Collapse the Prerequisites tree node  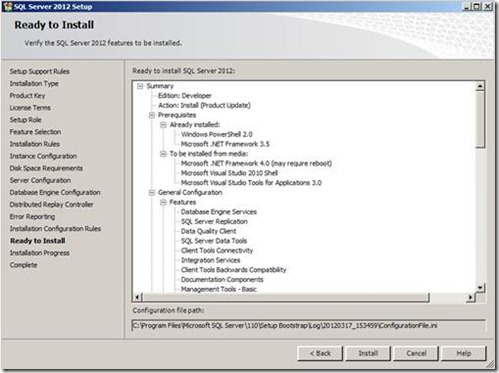pos(152,115)
